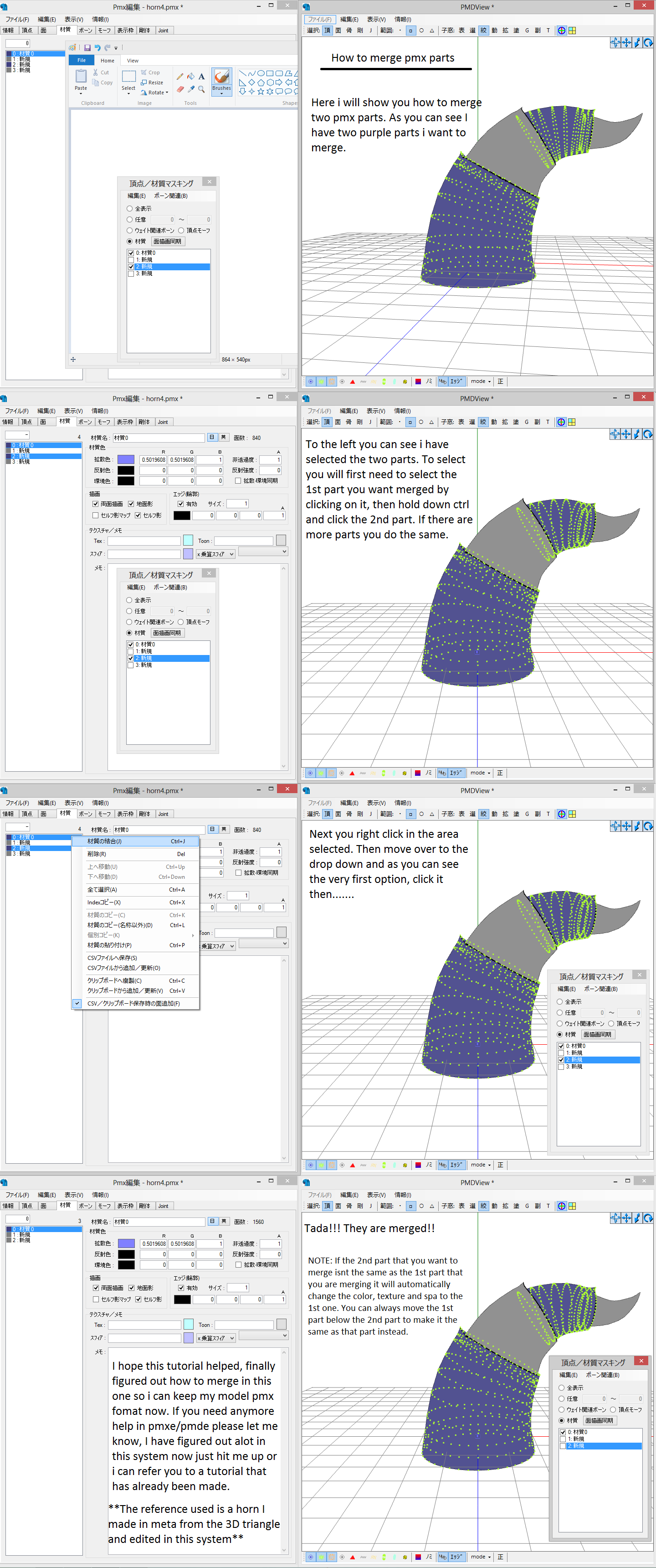Image resolution: width=656 pixels, height=1568 pixels.
Task: Choose CSVファイルへ保存(S) in the context menu
Action: (x=136, y=958)
